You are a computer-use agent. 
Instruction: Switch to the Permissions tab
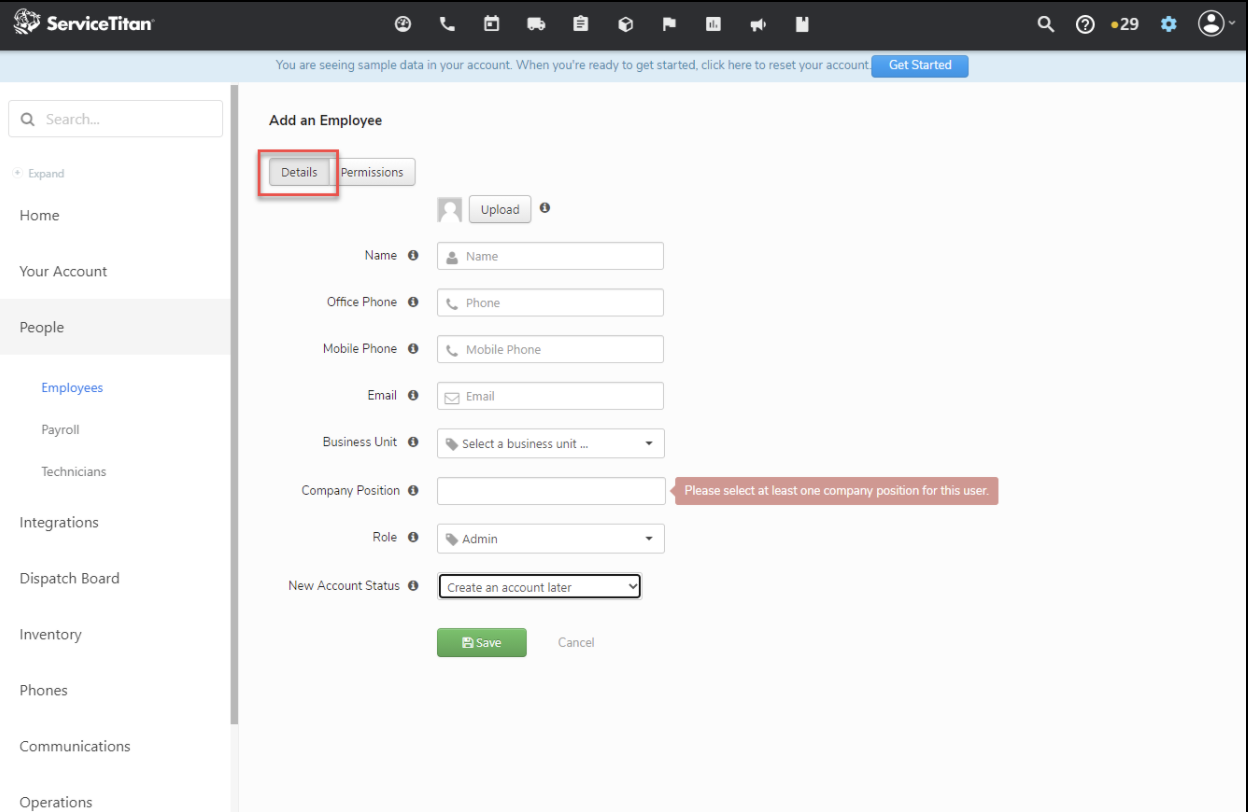coord(372,172)
